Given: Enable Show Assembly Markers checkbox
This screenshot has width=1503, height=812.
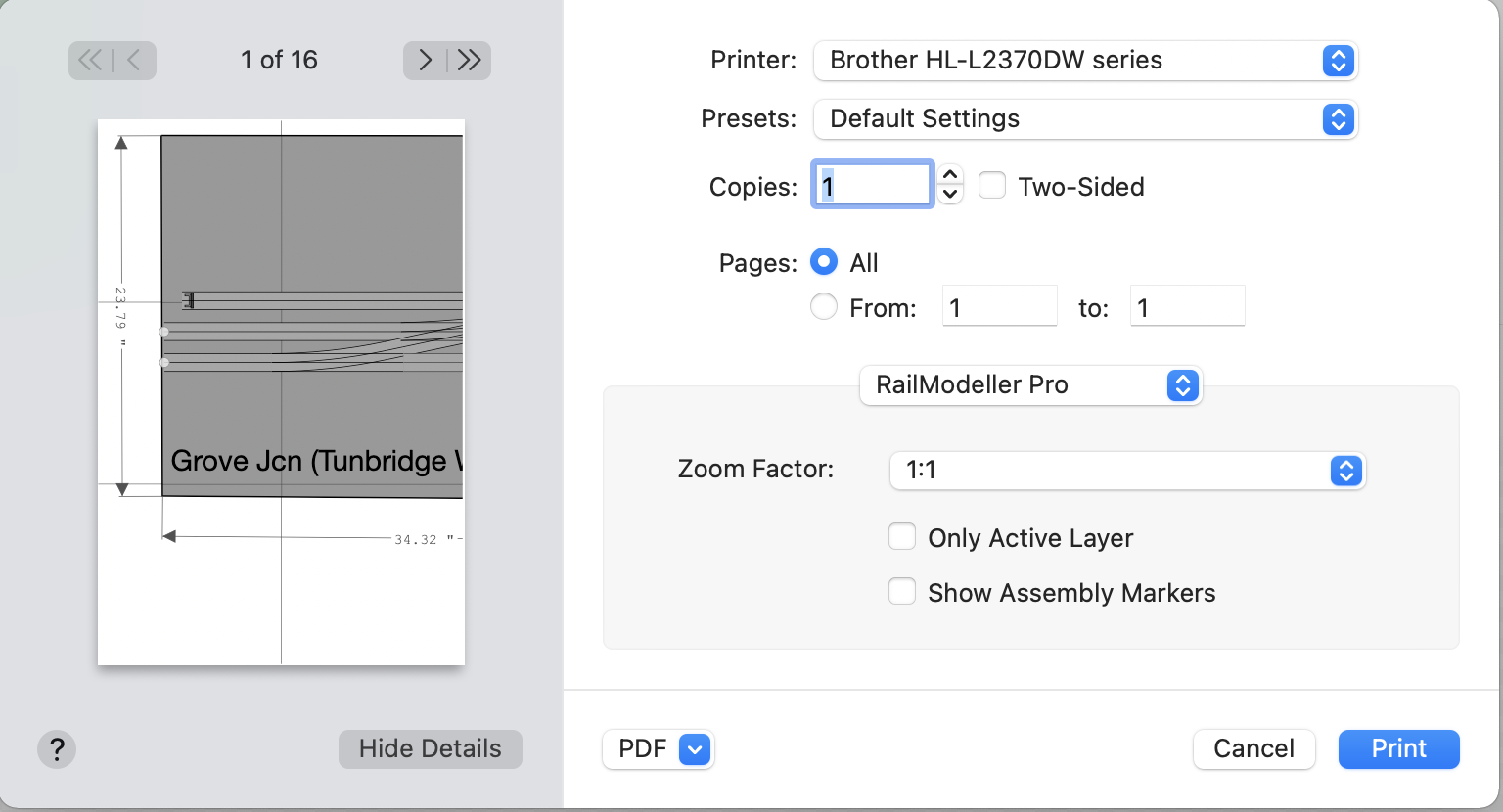Looking at the screenshot, I should click(902, 592).
